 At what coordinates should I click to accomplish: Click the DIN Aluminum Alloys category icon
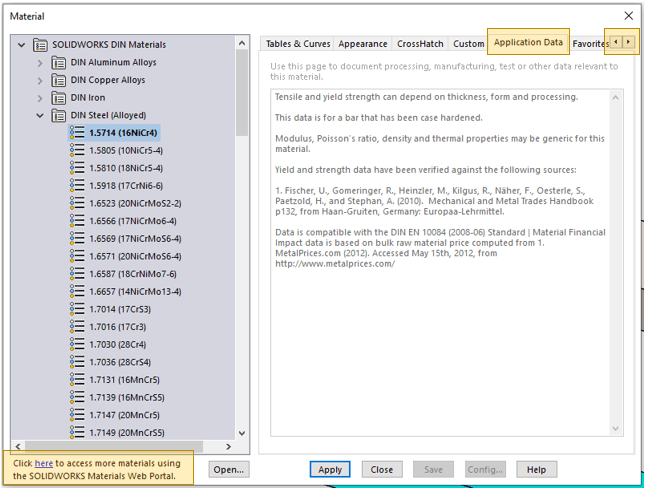(58, 63)
